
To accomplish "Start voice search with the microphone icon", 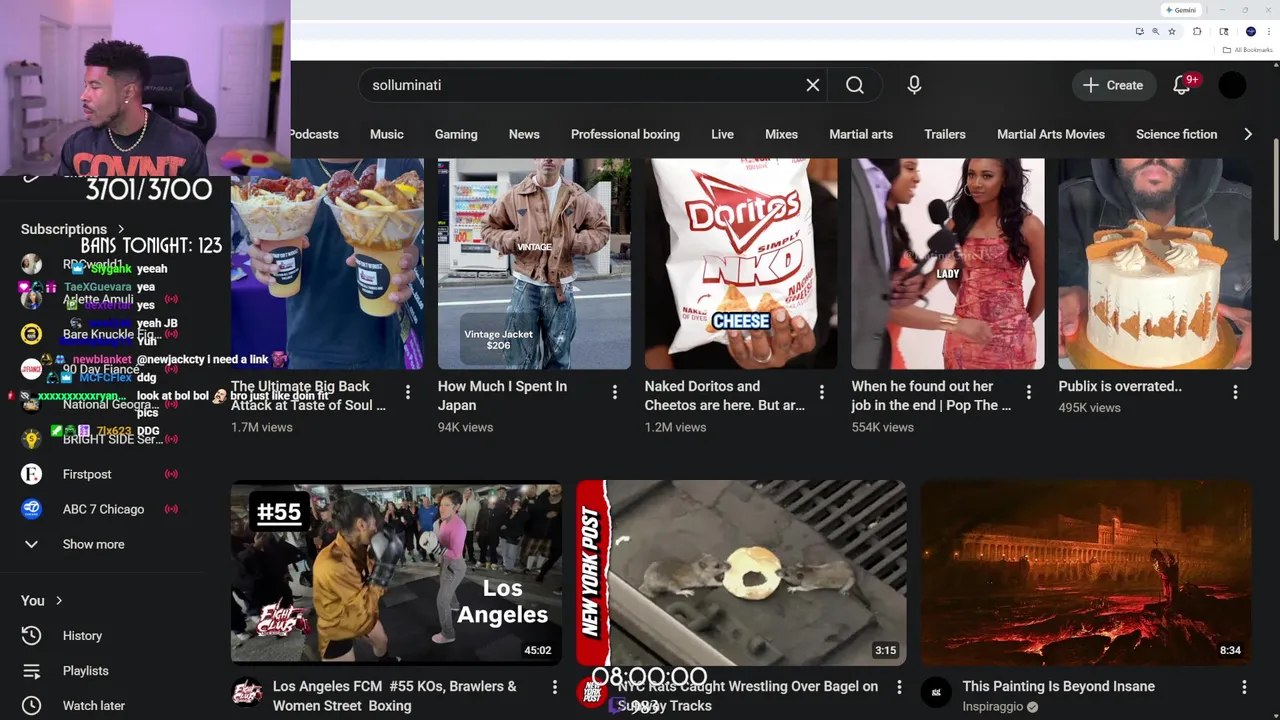I will pyautogui.click(x=914, y=85).
